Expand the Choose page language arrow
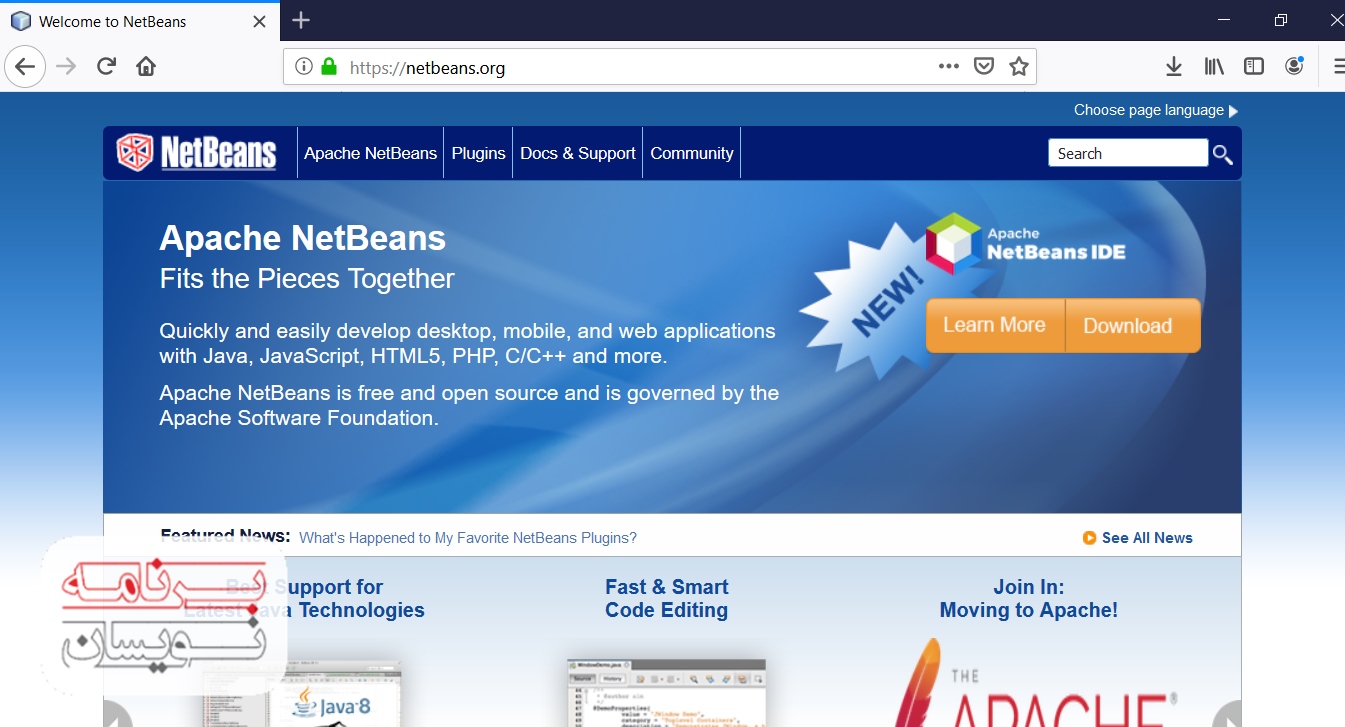The image size is (1345, 727). tap(1233, 111)
